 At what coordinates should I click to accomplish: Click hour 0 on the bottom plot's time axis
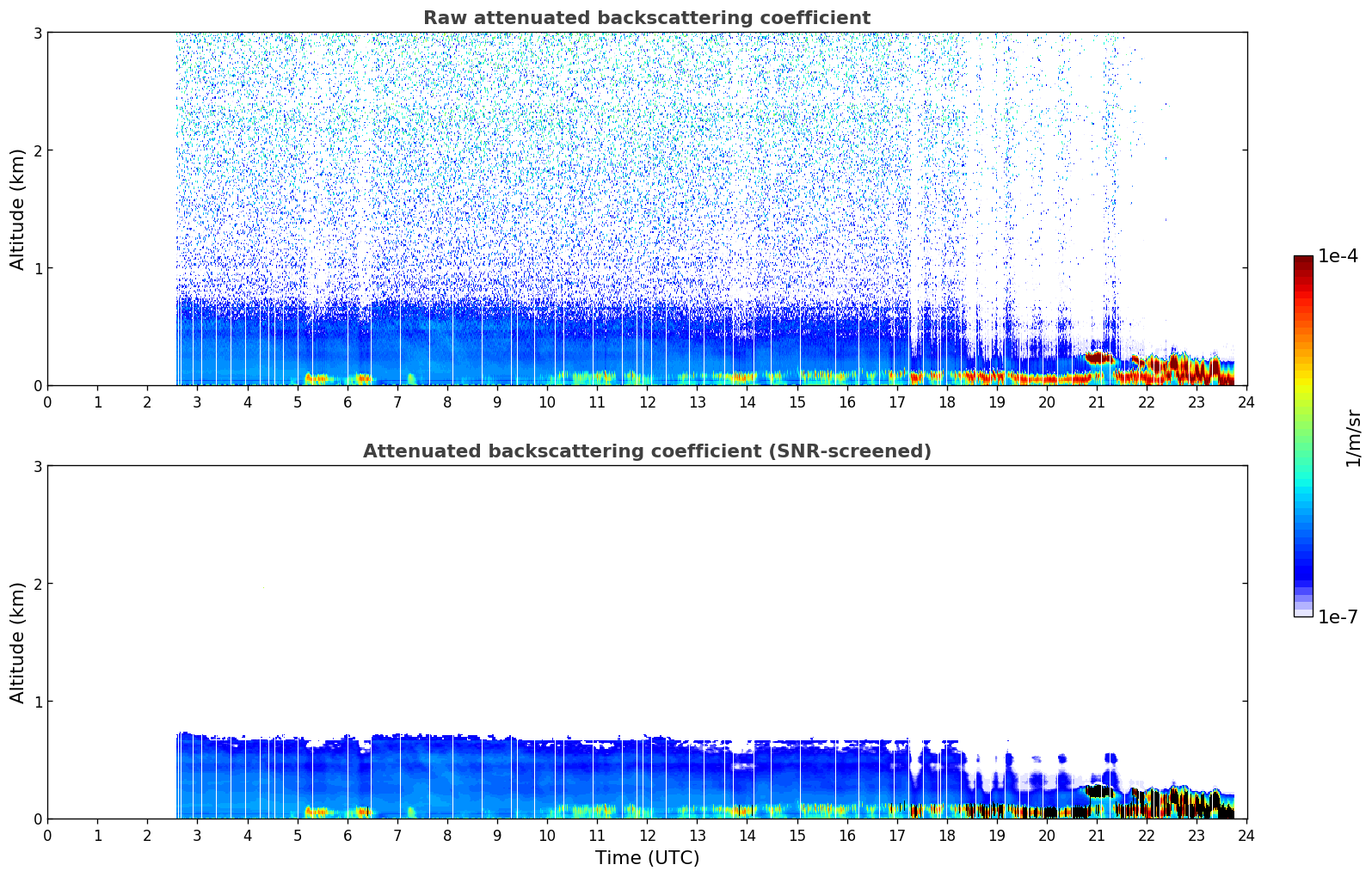(x=47, y=836)
